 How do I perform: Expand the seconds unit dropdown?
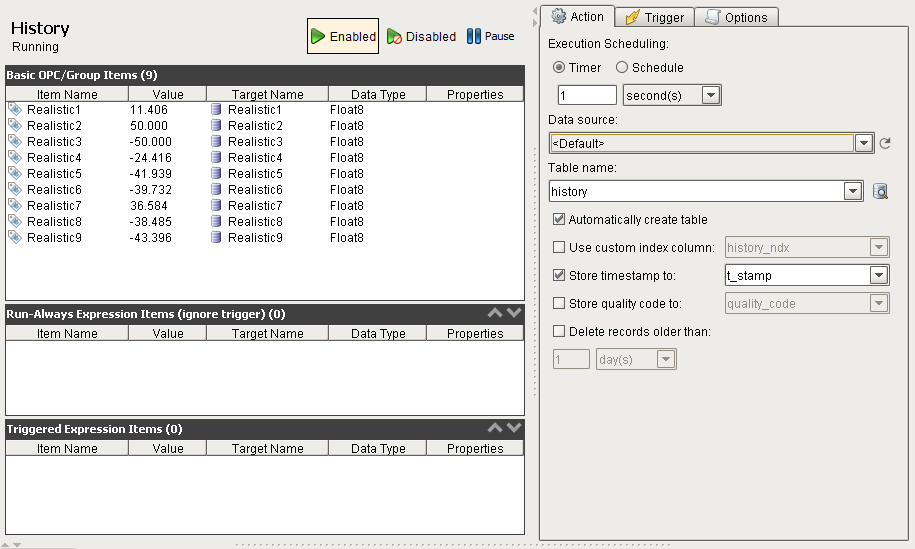(x=711, y=95)
